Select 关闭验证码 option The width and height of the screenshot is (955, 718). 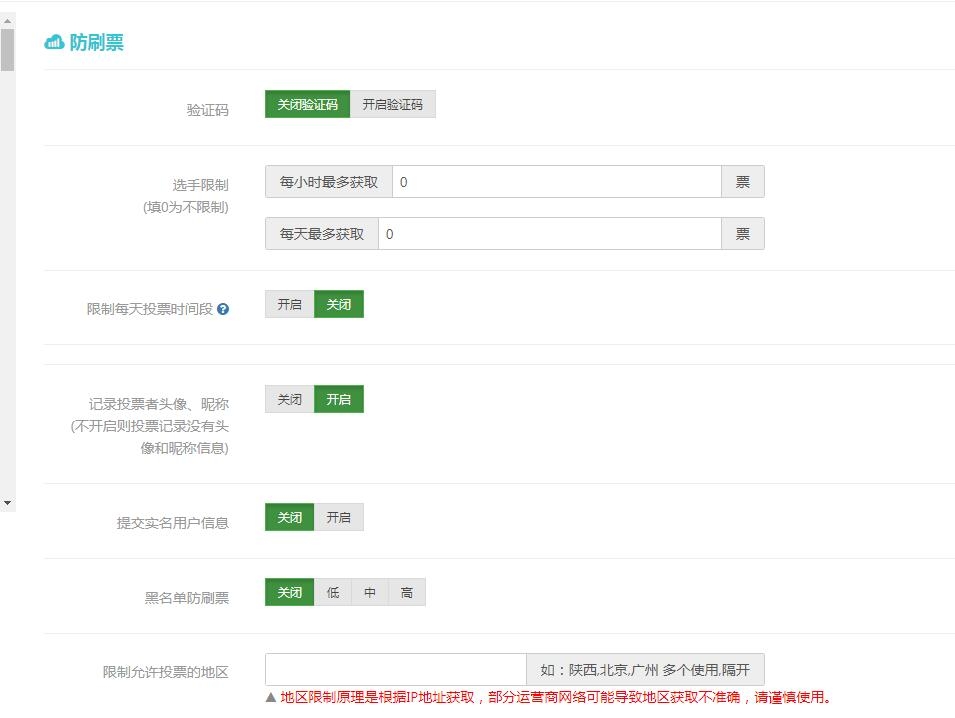tap(307, 104)
